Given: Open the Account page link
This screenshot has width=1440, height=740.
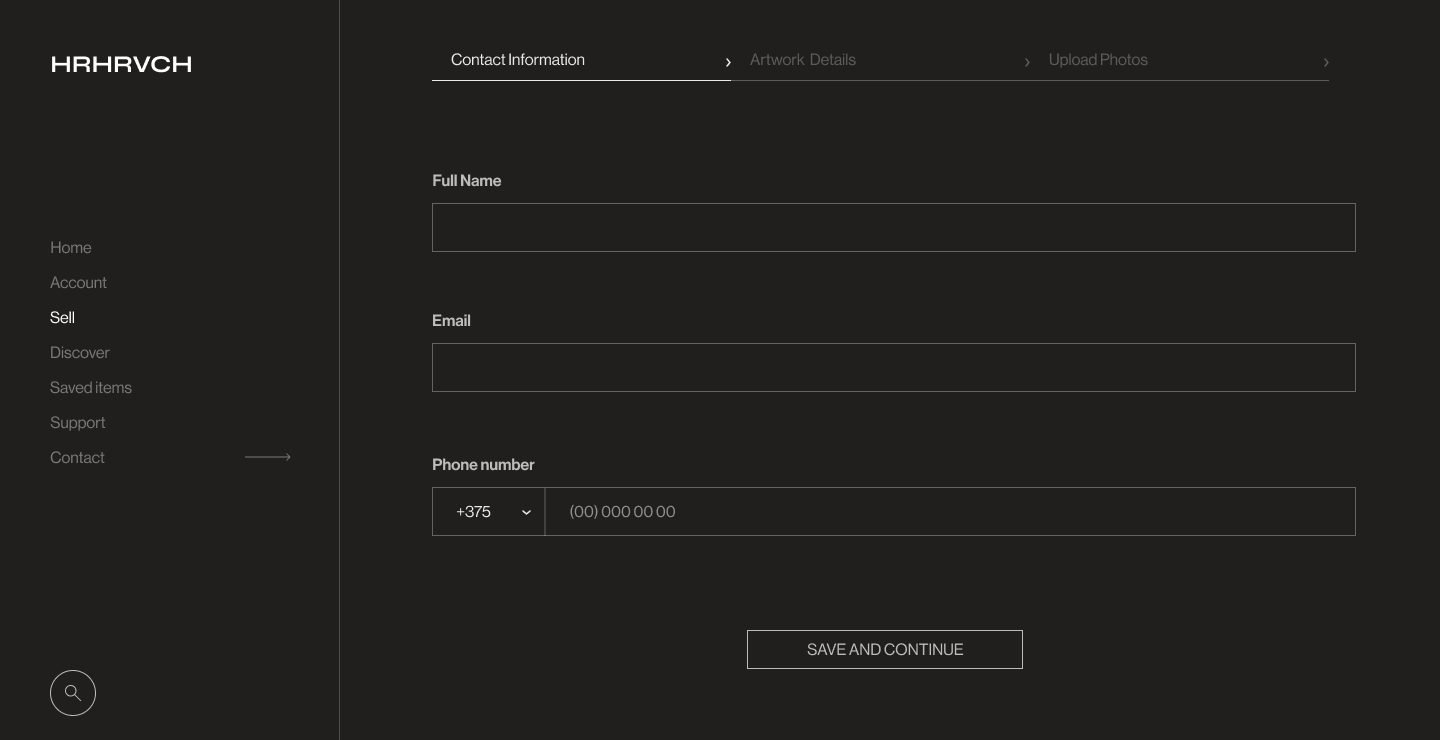Looking at the screenshot, I should tap(78, 282).
